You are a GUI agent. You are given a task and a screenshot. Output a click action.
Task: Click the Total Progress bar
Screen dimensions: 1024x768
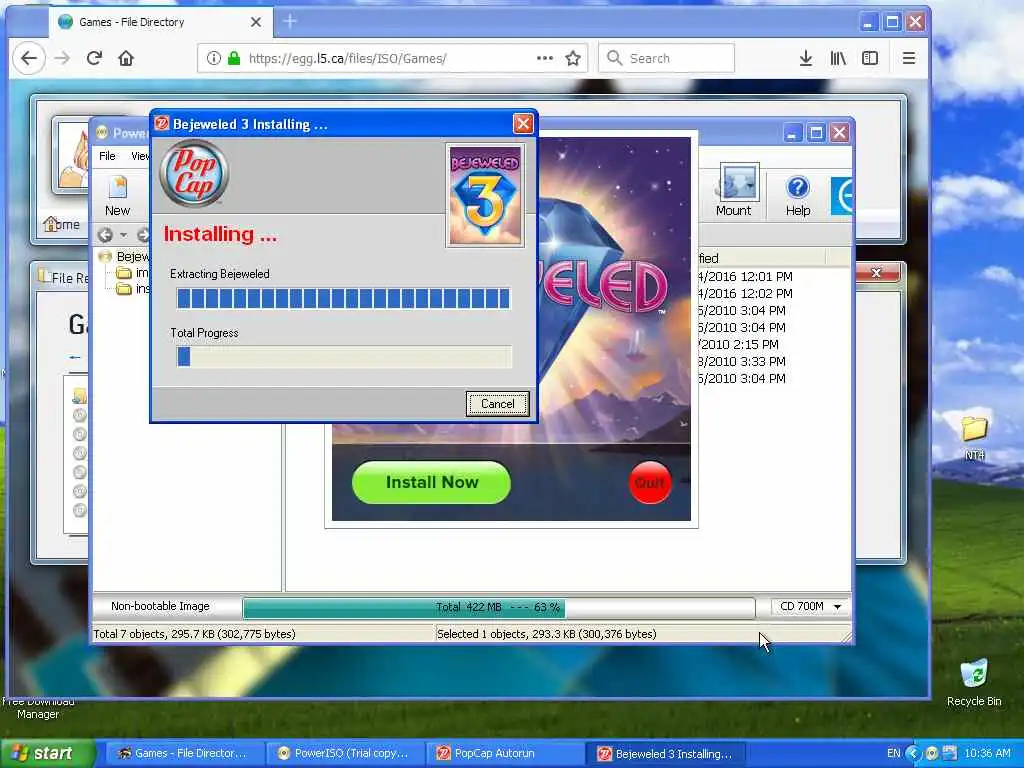tap(344, 357)
